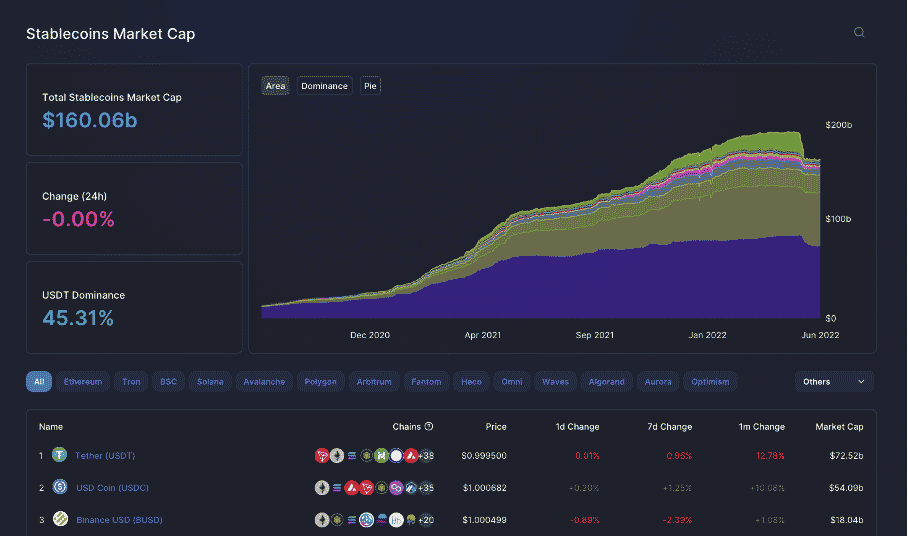This screenshot has width=908, height=536.
Task: Click BUSD market cap $18.04b
Action: tap(847, 520)
